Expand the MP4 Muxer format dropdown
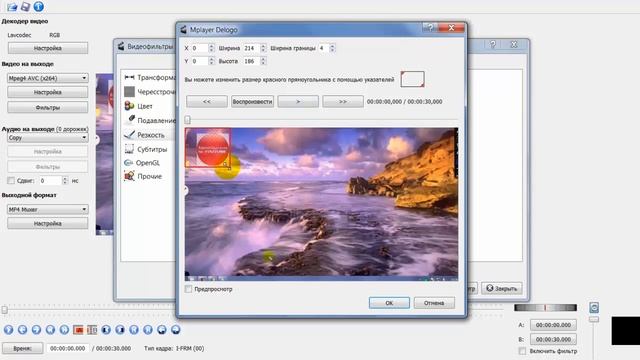Screen dimensions: 640x360 pyautogui.click(x=47, y=209)
